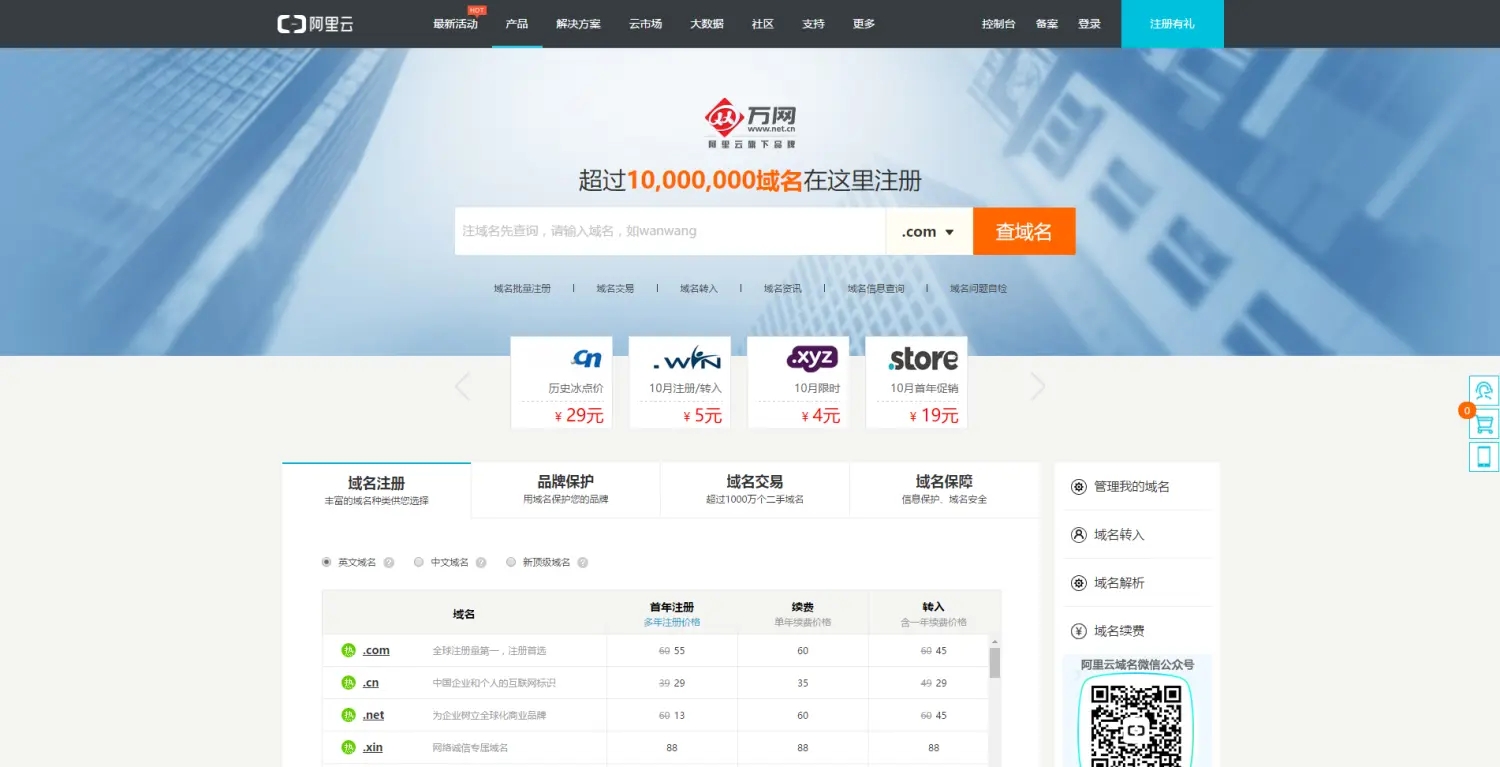Switch to the 域名交易 tab

coord(755,490)
